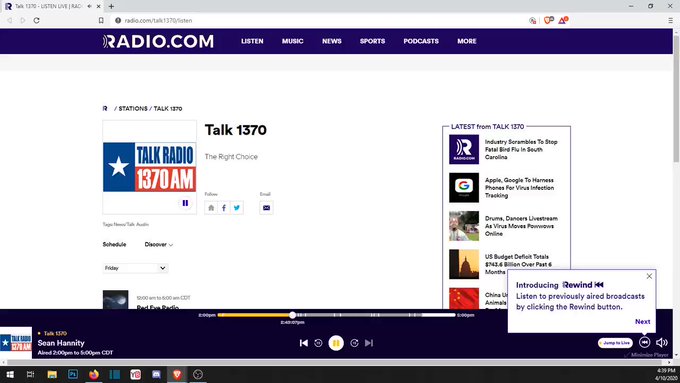The height and width of the screenshot is (383, 680).
Task: Follow Talk 1370 on Twitter
Action: coord(237,208)
